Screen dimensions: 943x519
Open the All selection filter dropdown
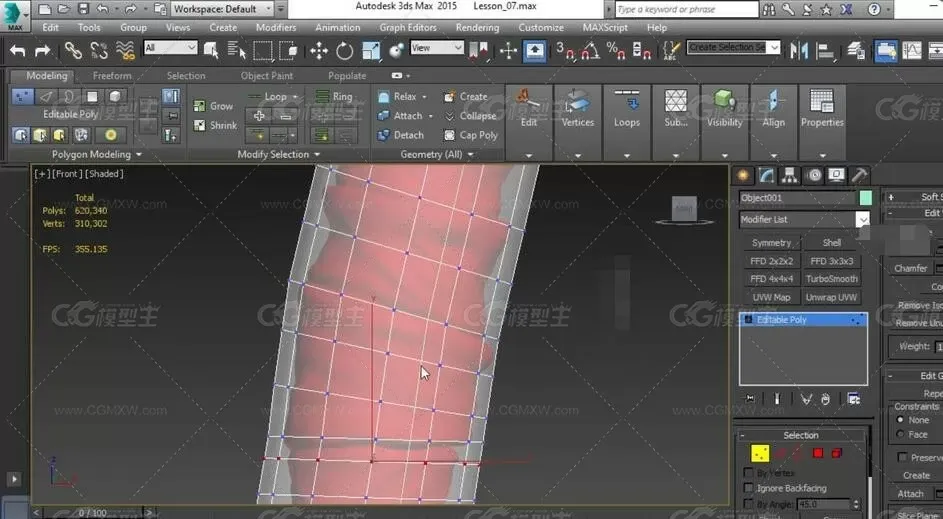click(170, 48)
